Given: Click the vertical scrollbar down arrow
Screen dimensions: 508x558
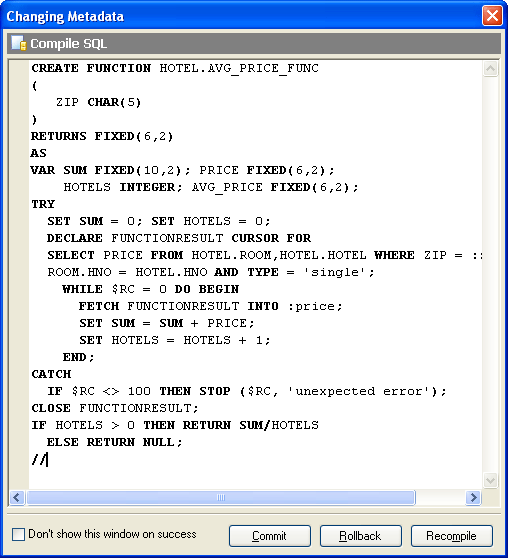Looking at the screenshot, I should click(490, 480).
